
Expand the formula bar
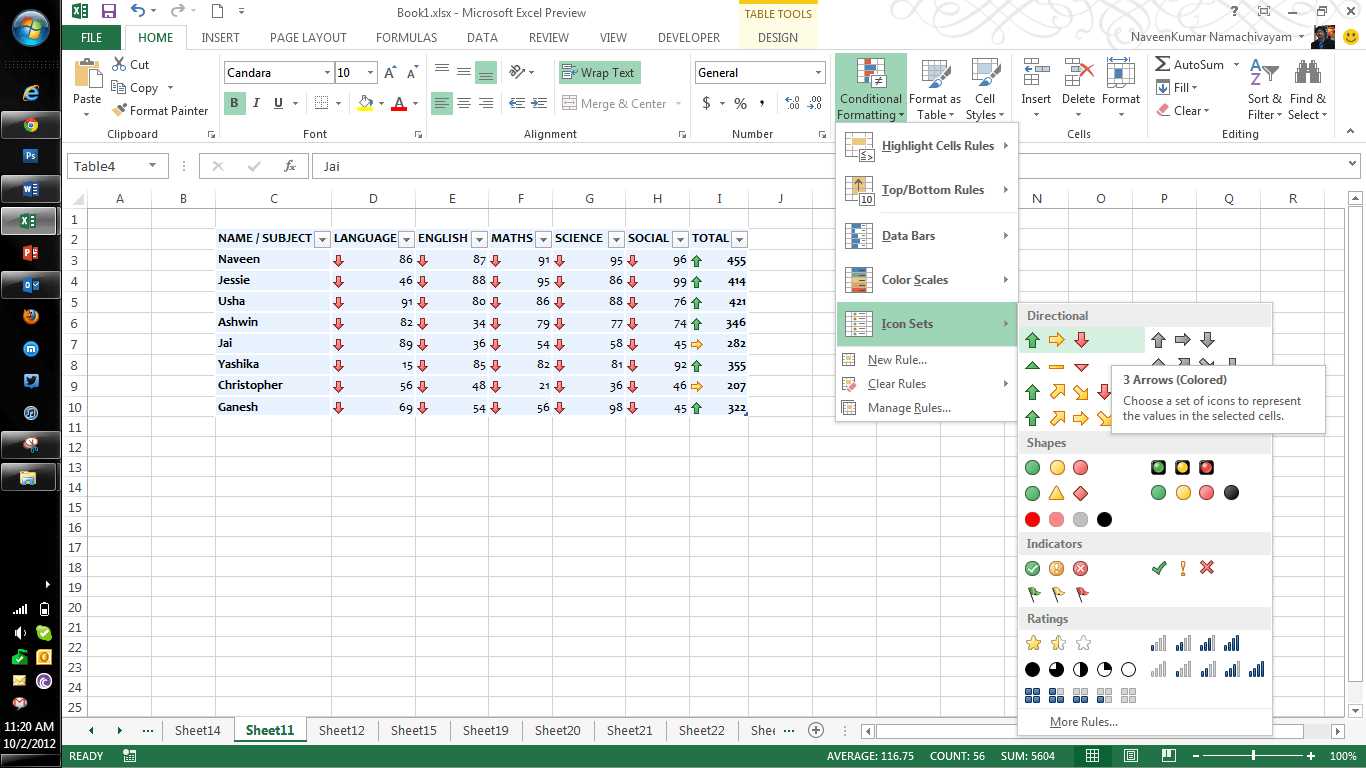click(1353, 165)
